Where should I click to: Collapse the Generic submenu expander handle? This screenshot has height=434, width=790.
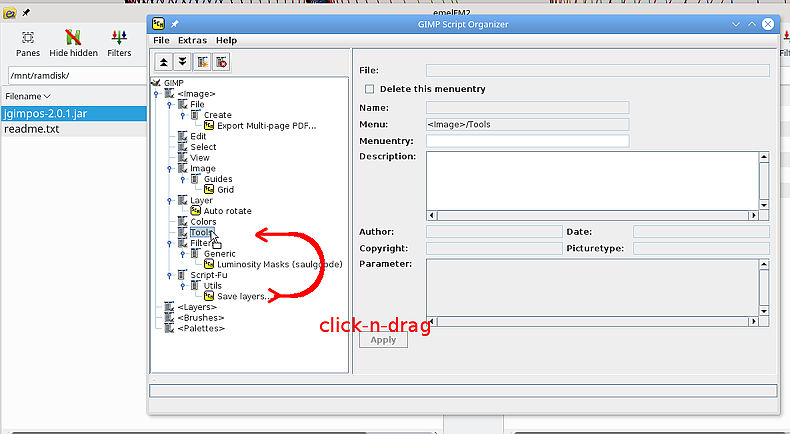(x=183, y=254)
